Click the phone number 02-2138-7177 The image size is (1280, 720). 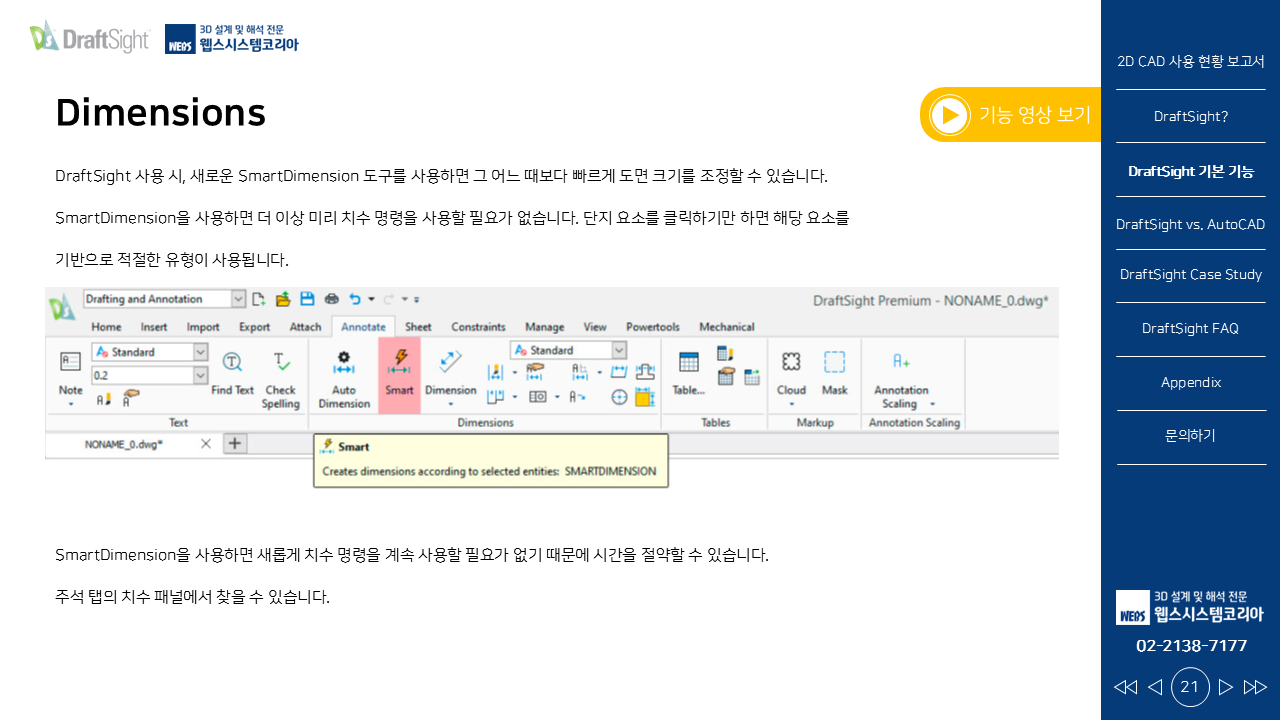click(x=1191, y=646)
